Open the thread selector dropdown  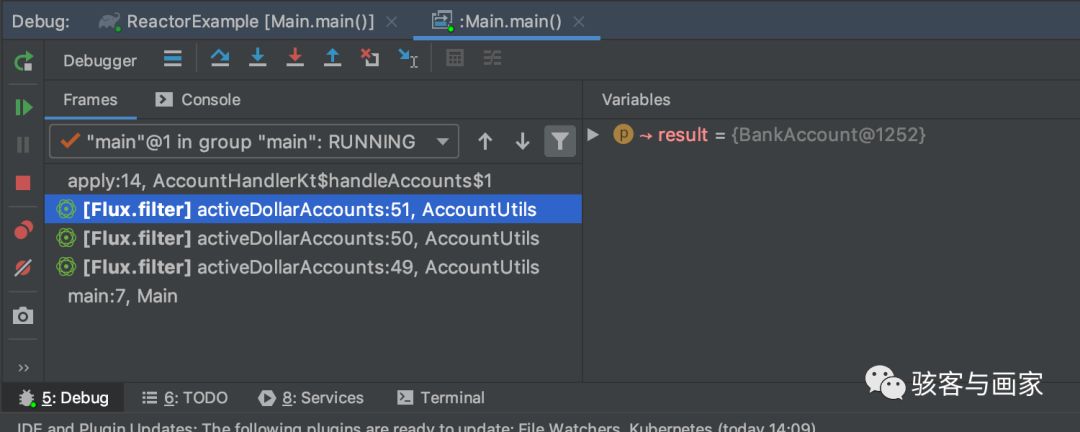(443, 142)
